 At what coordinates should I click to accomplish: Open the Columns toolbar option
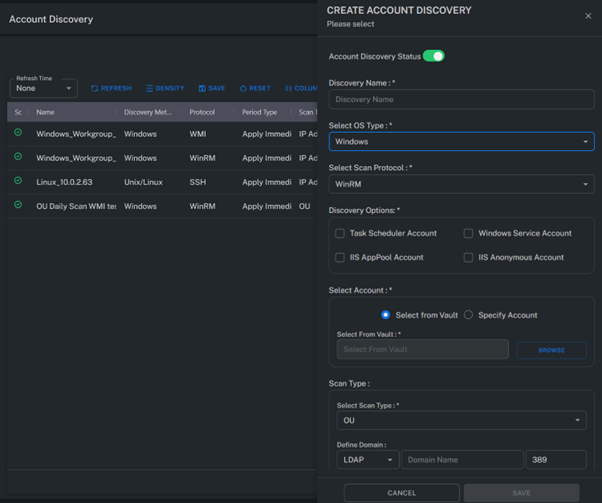[x=301, y=88]
